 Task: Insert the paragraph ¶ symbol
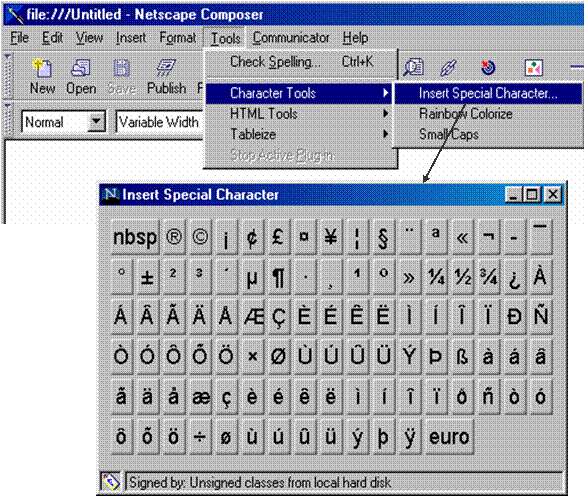click(x=278, y=277)
